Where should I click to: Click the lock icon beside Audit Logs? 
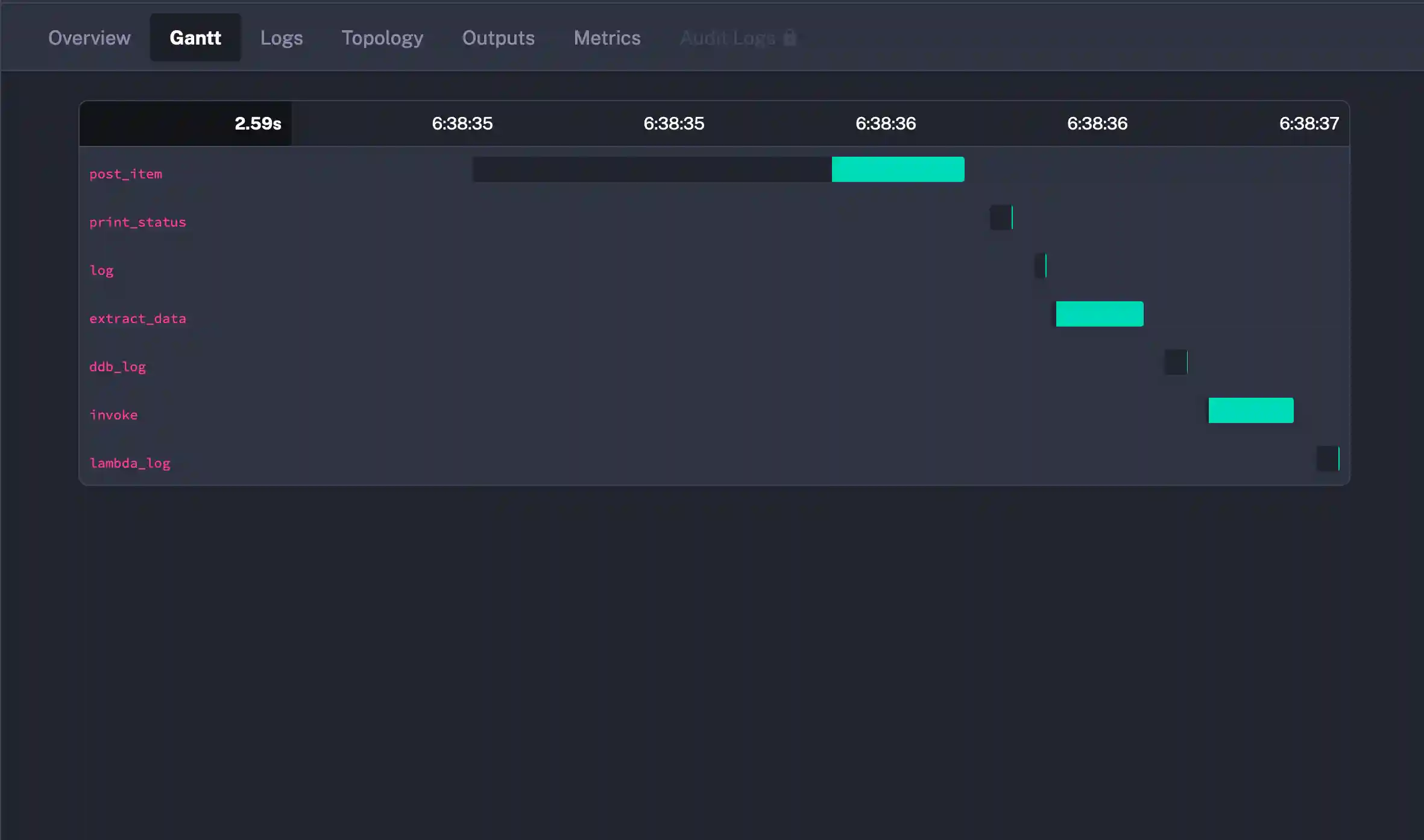(x=789, y=38)
